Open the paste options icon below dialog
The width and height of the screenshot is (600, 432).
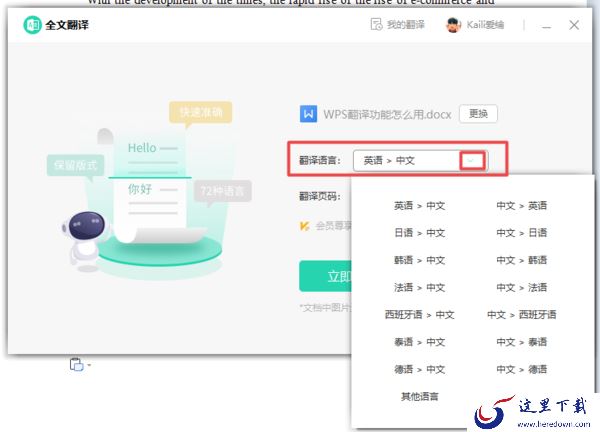click(x=77, y=364)
